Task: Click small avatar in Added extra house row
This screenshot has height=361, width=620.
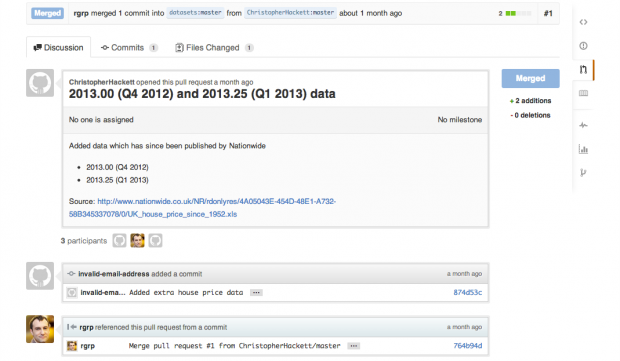Action: coord(72,293)
